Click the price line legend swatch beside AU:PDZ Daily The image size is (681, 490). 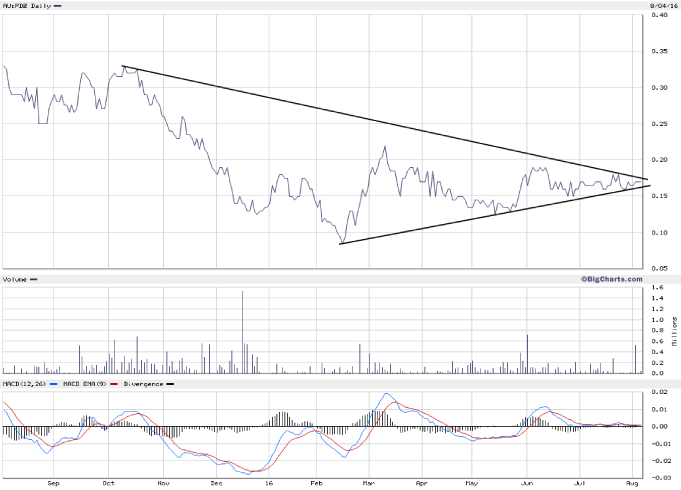(x=61, y=6)
